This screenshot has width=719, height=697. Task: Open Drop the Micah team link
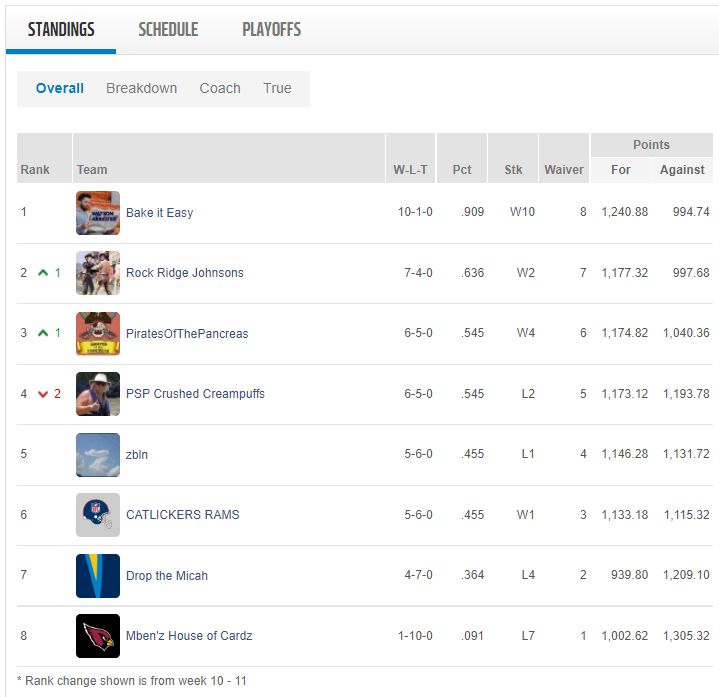[166, 576]
